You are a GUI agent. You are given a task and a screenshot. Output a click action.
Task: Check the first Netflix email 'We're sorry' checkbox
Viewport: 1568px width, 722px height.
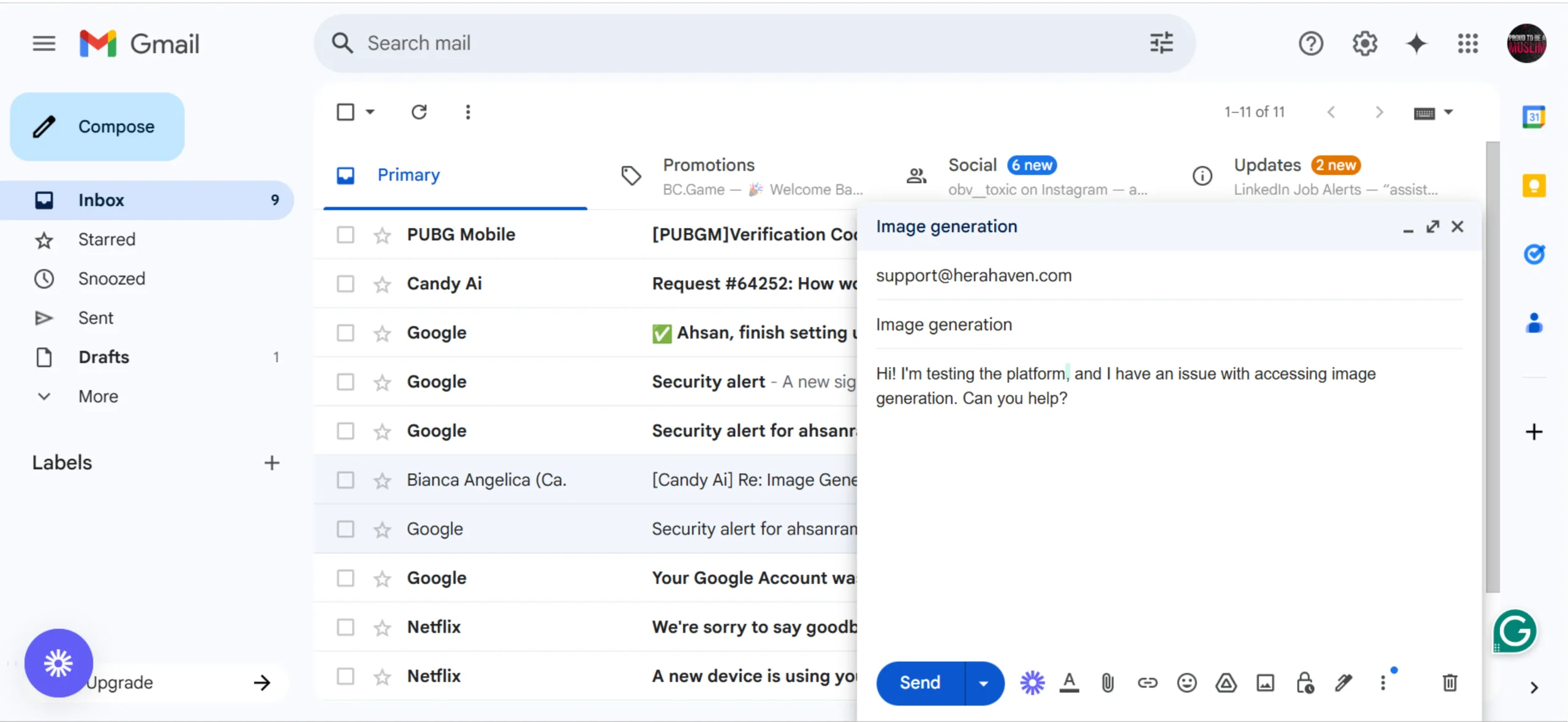point(345,627)
